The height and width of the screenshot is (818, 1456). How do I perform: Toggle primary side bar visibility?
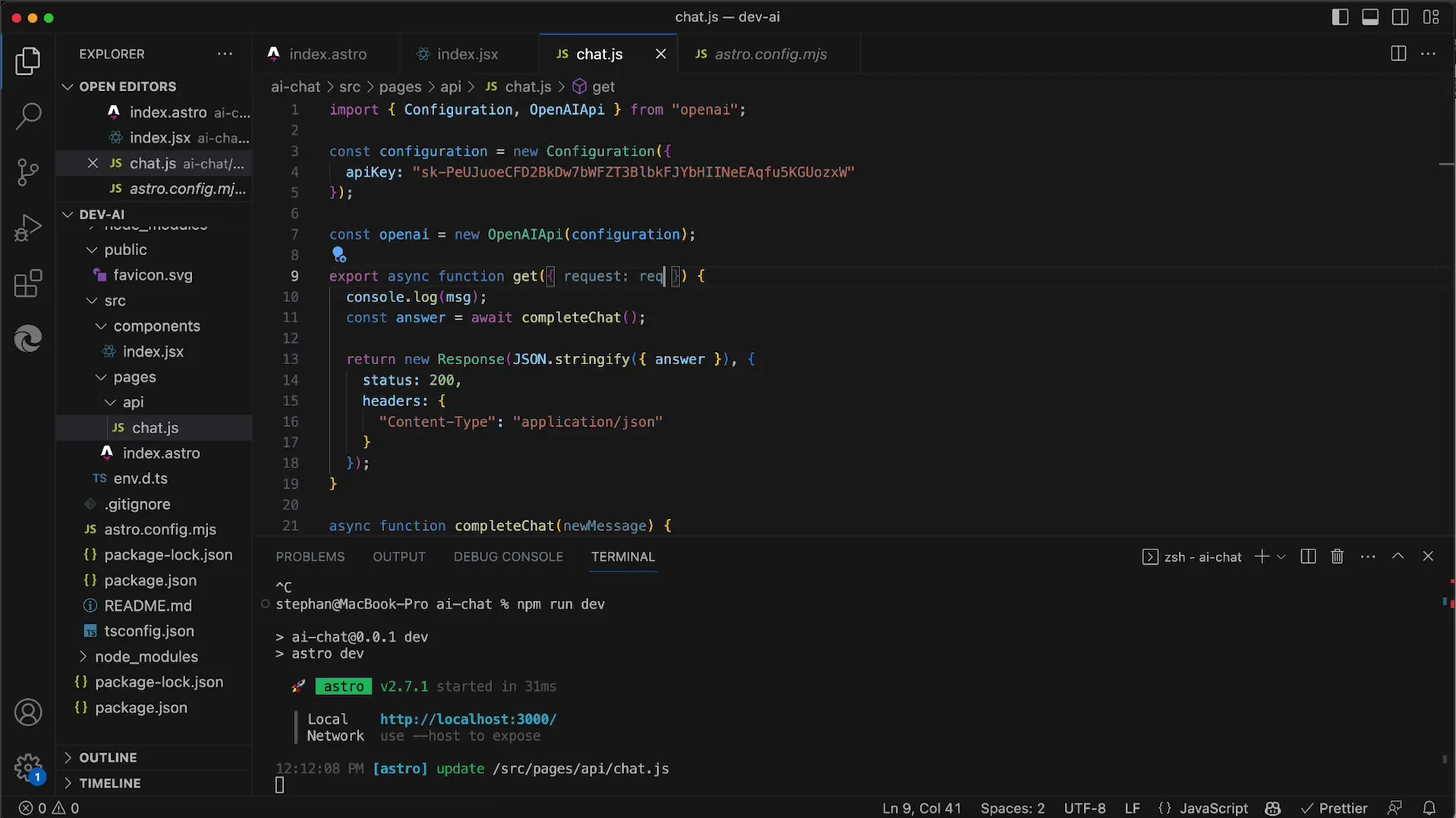(1340, 17)
